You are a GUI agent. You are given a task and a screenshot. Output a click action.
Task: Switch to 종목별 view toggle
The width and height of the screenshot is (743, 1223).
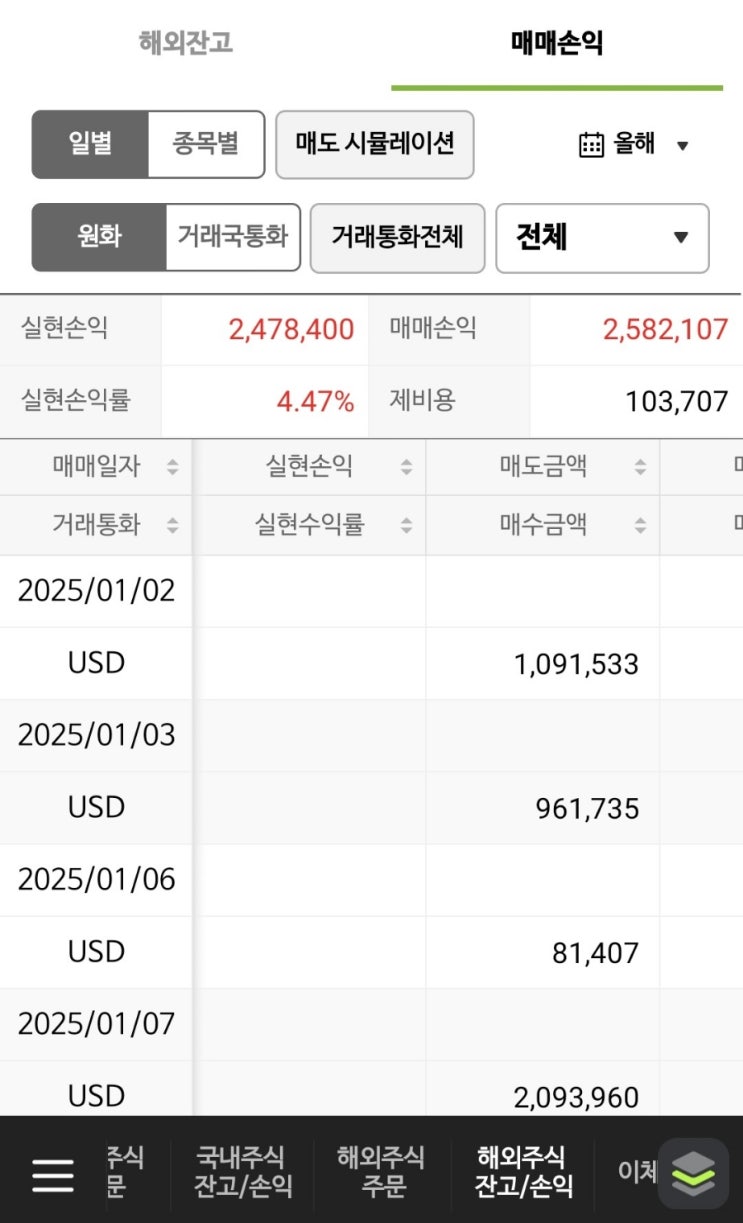[x=206, y=144]
